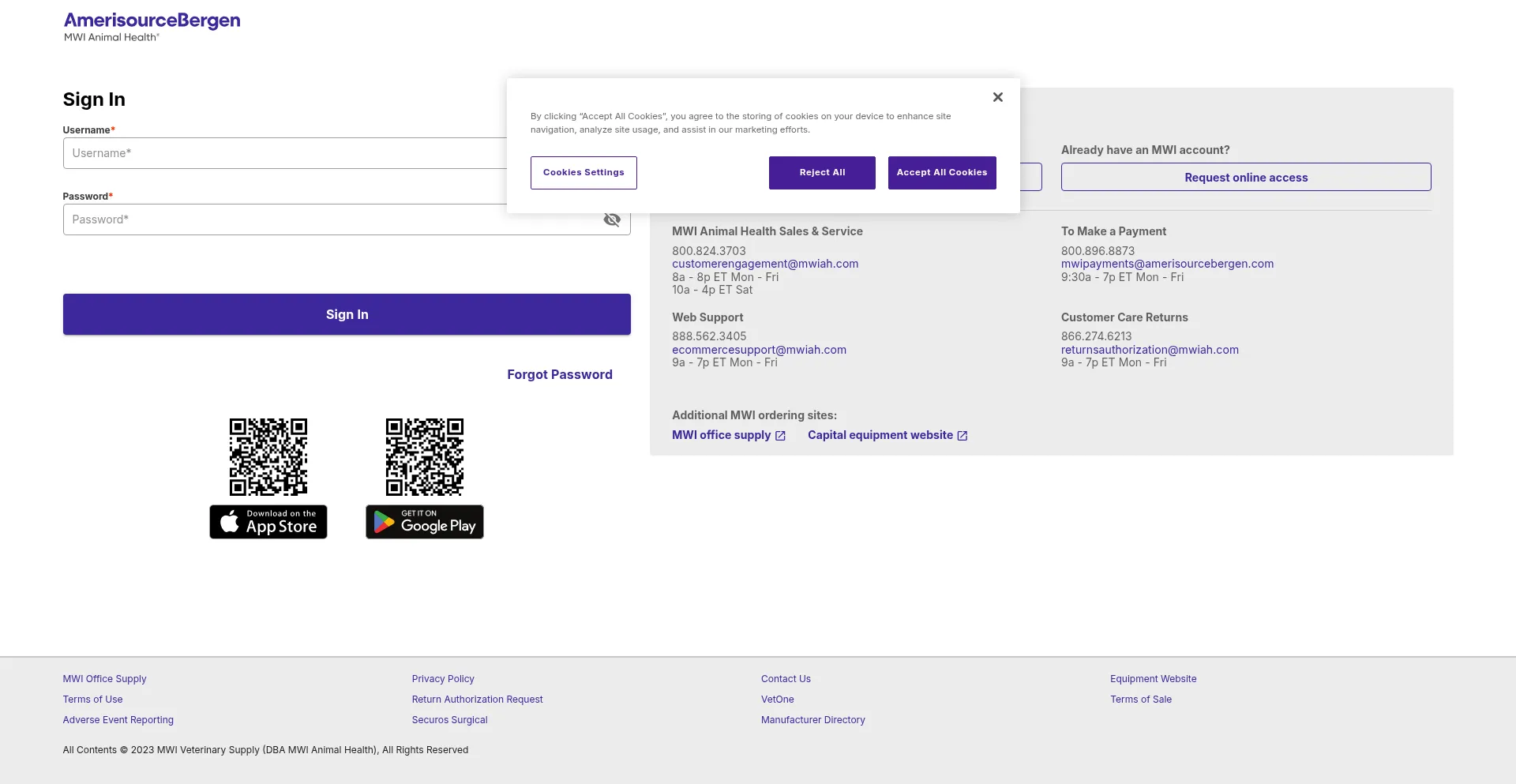
Task: Click the AmerisourceBergen logo
Action: pyautogui.click(x=152, y=26)
